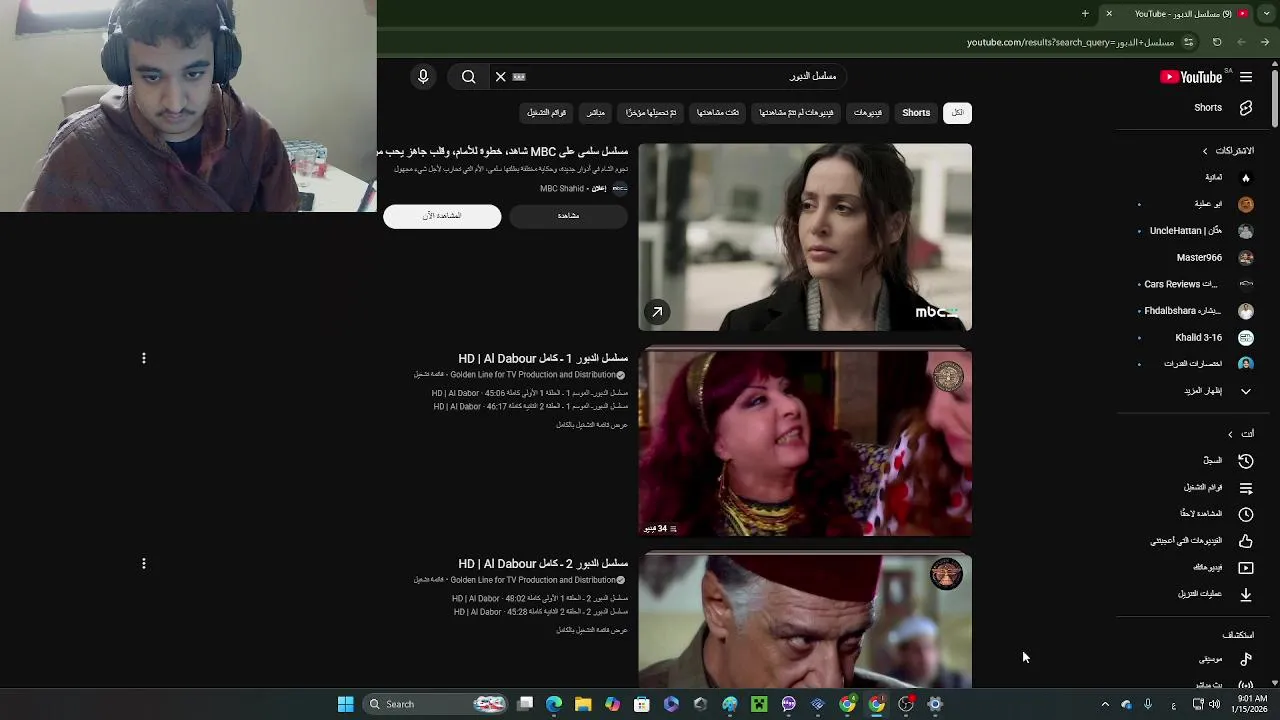1280x720 pixels.
Task: Select the Videos filter chip
Action: tap(868, 113)
